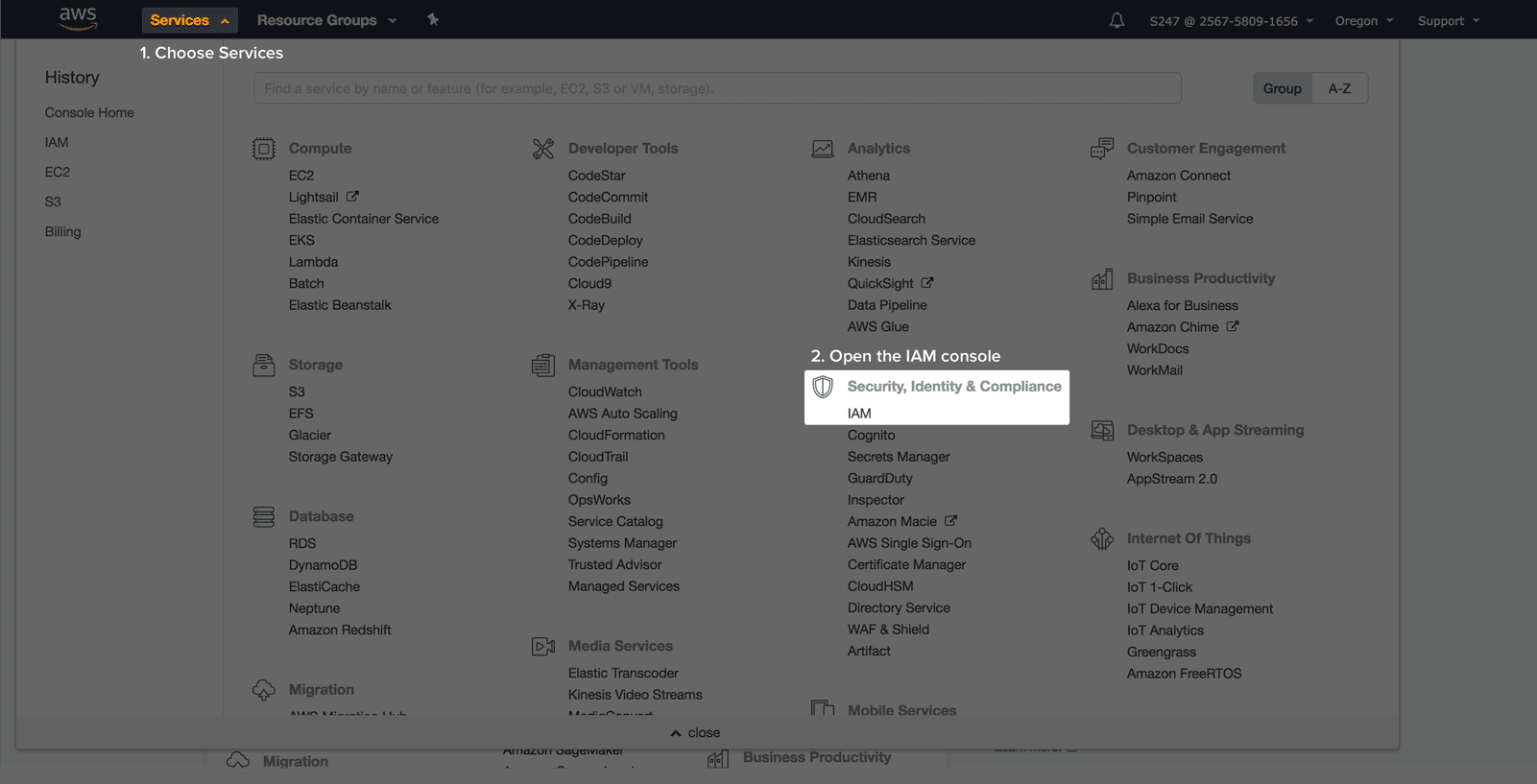The image size is (1537, 784).
Task: Open Trusted Advisor service
Action: [x=614, y=564]
